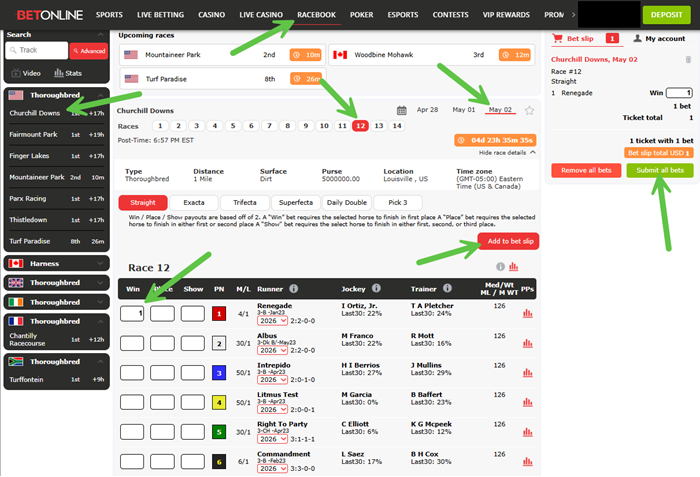Submit all bets
This screenshot has width=700, height=477.
click(660, 170)
